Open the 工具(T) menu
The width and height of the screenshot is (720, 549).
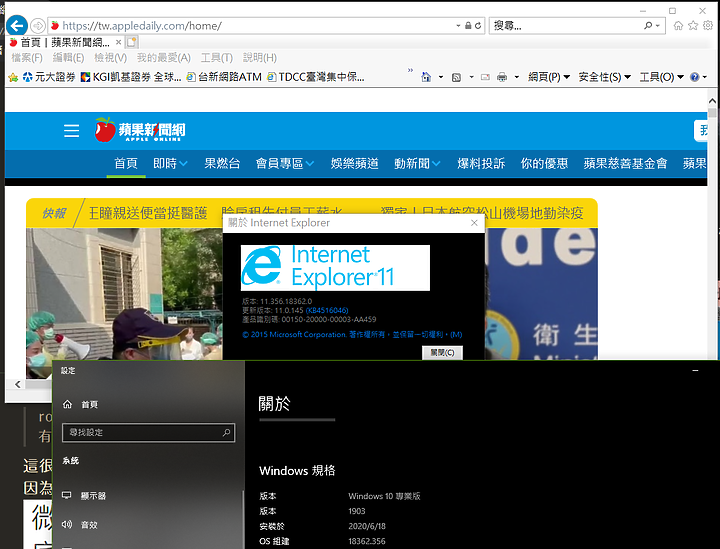(x=217, y=58)
